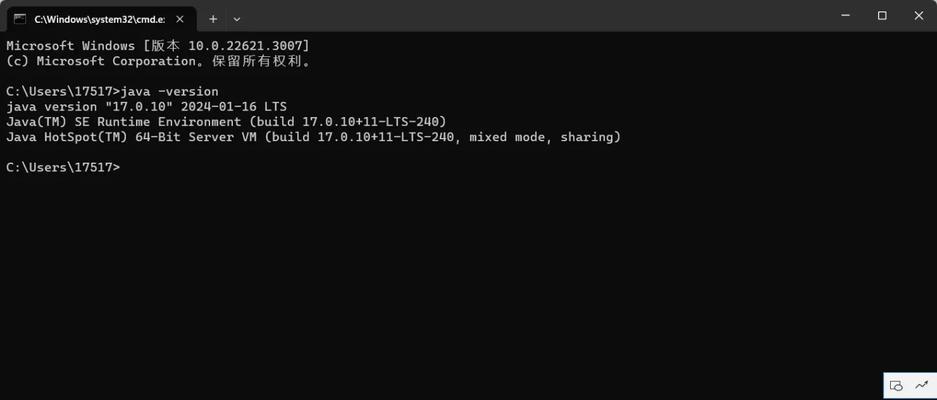Screen dimensions: 937x400
Task: Click the Microsoft Corporation copyright line
Action: click(x=158, y=61)
